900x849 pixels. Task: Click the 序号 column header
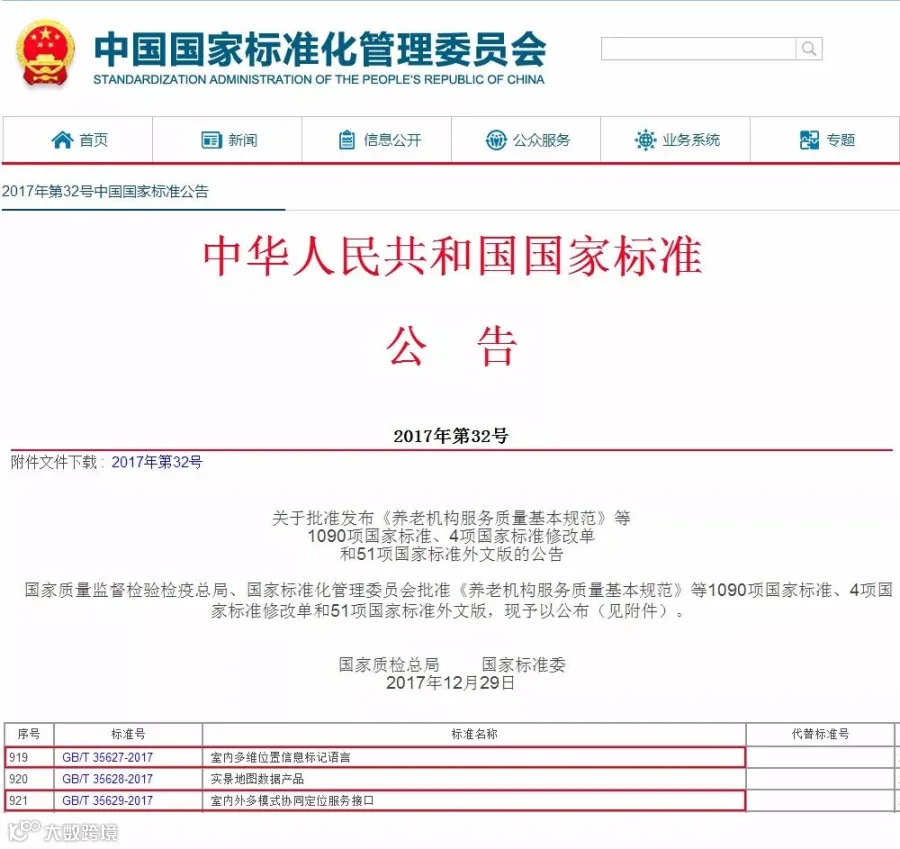click(x=29, y=734)
